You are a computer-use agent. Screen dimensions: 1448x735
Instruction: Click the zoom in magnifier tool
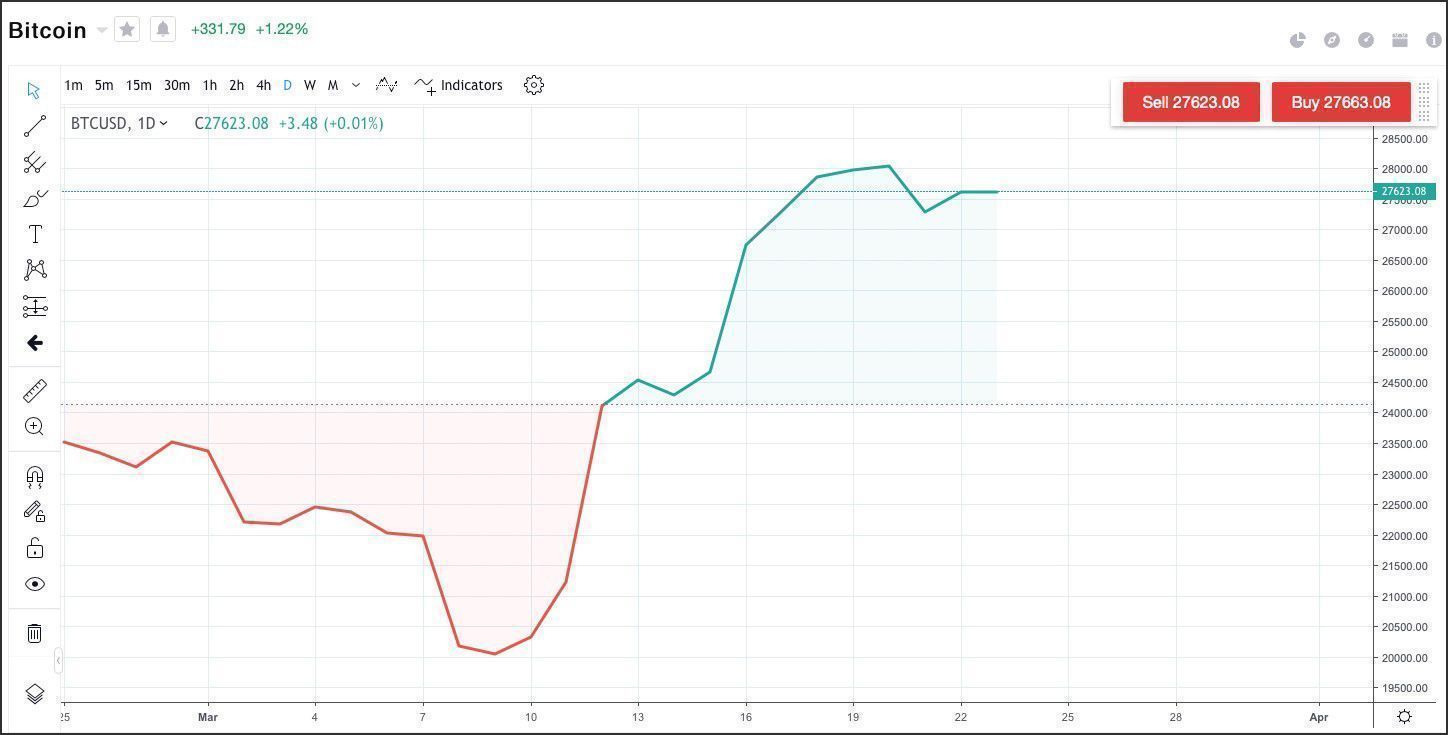(35, 427)
